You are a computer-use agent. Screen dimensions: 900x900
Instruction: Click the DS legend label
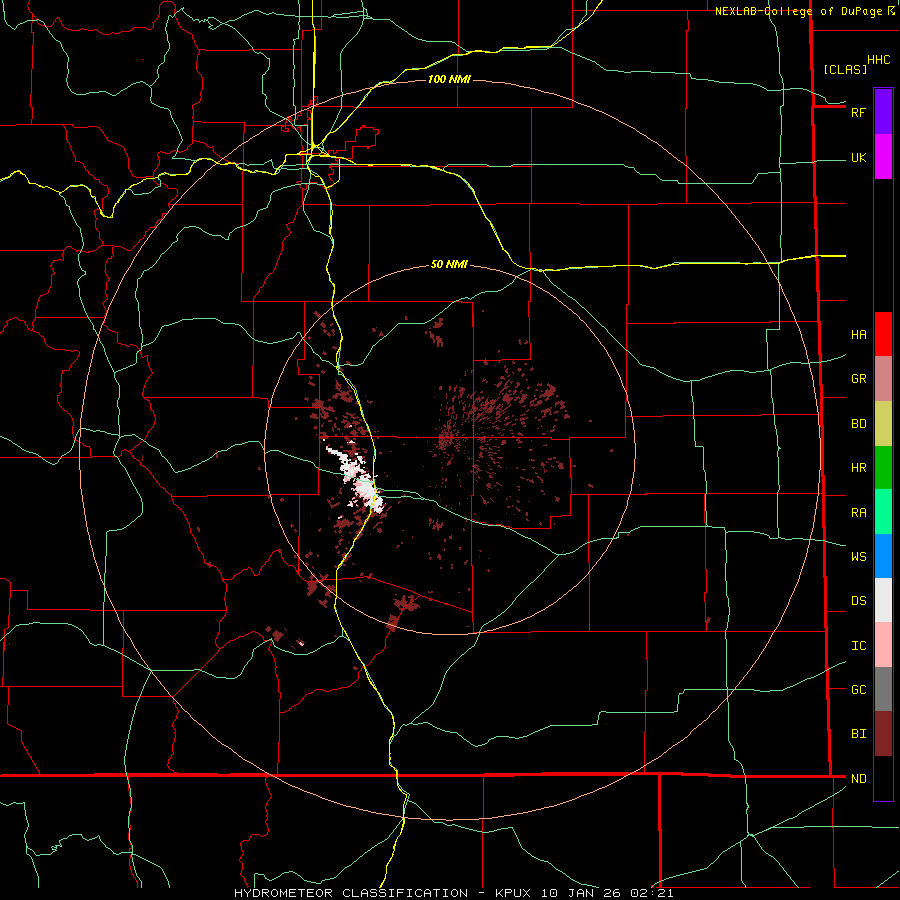click(x=858, y=601)
